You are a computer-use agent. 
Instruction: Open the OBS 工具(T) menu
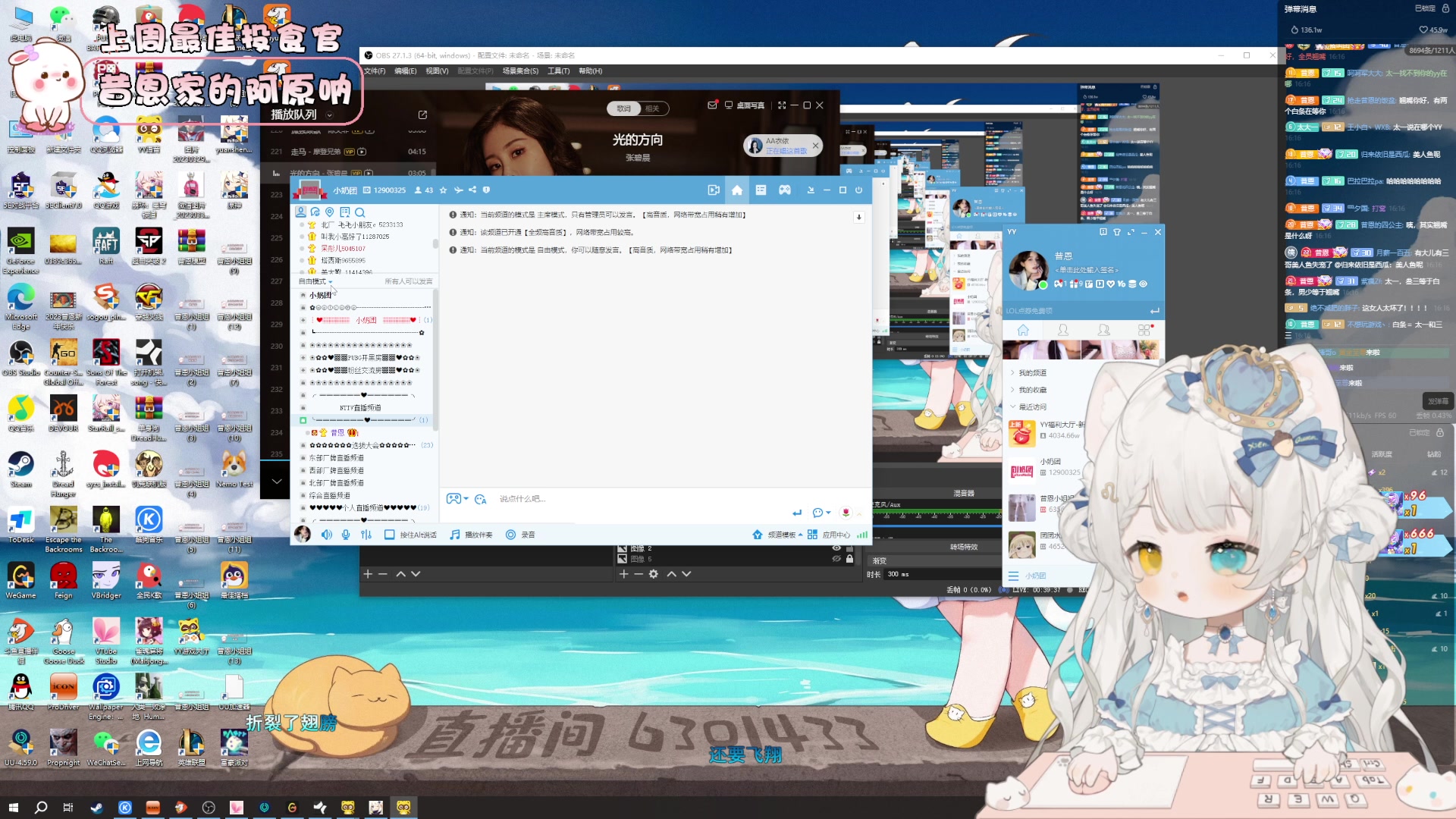558,71
